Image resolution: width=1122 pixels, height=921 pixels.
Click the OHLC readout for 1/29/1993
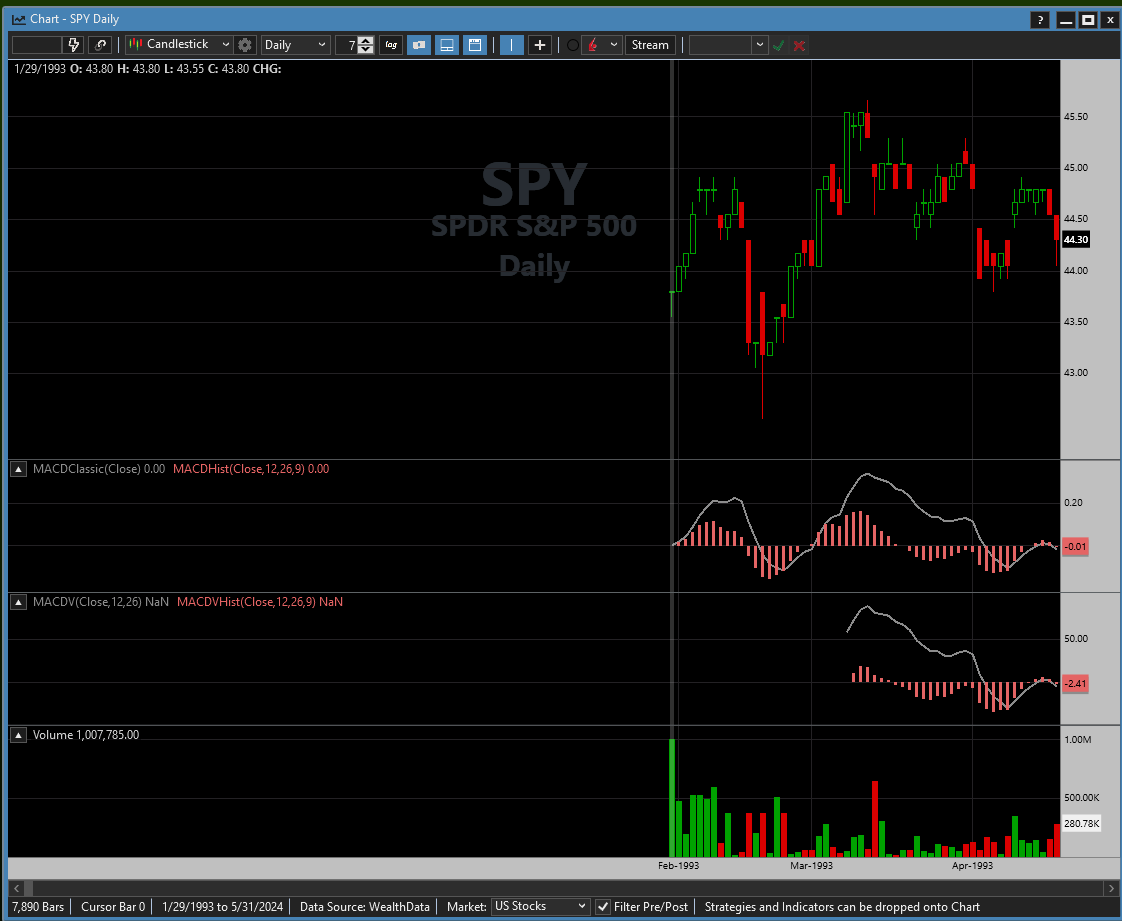(x=147, y=69)
